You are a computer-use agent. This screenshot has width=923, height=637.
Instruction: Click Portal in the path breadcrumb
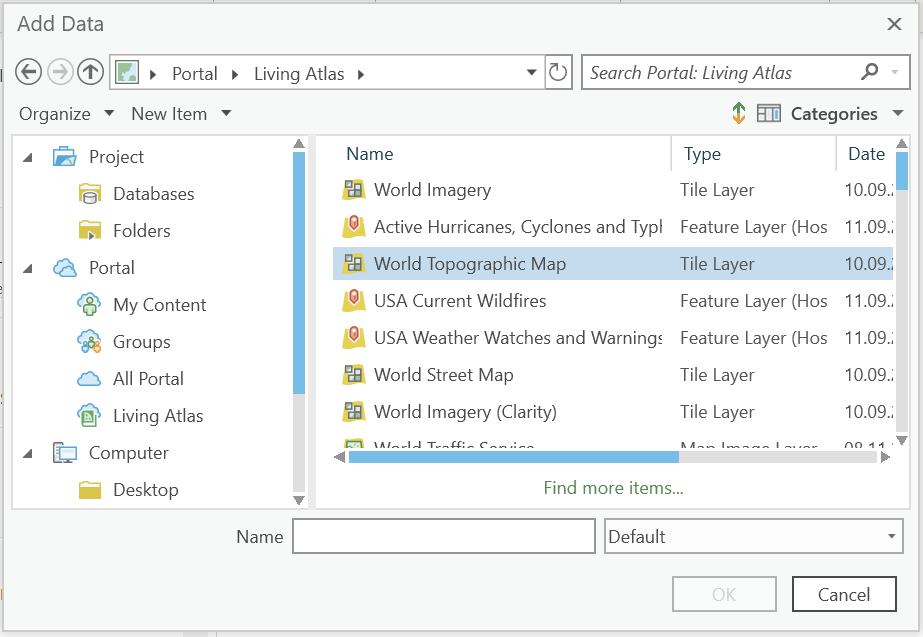pos(195,74)
